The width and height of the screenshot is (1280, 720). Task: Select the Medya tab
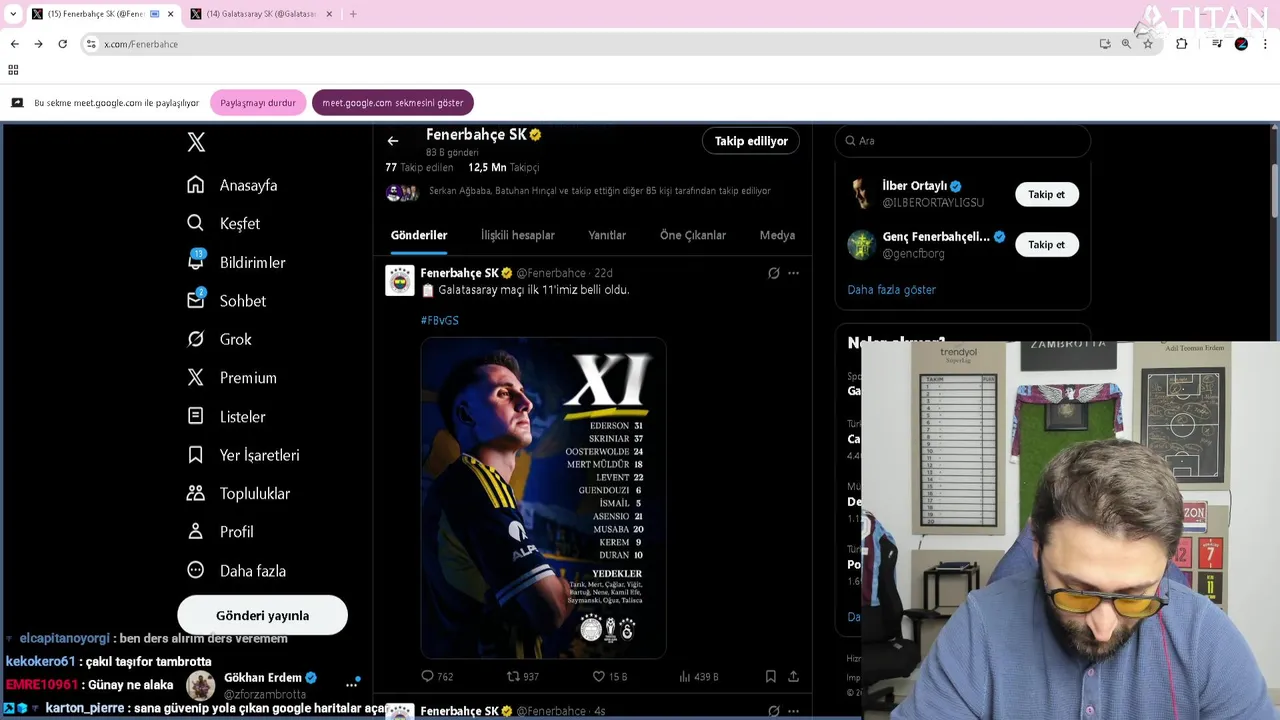click(777, 235)
